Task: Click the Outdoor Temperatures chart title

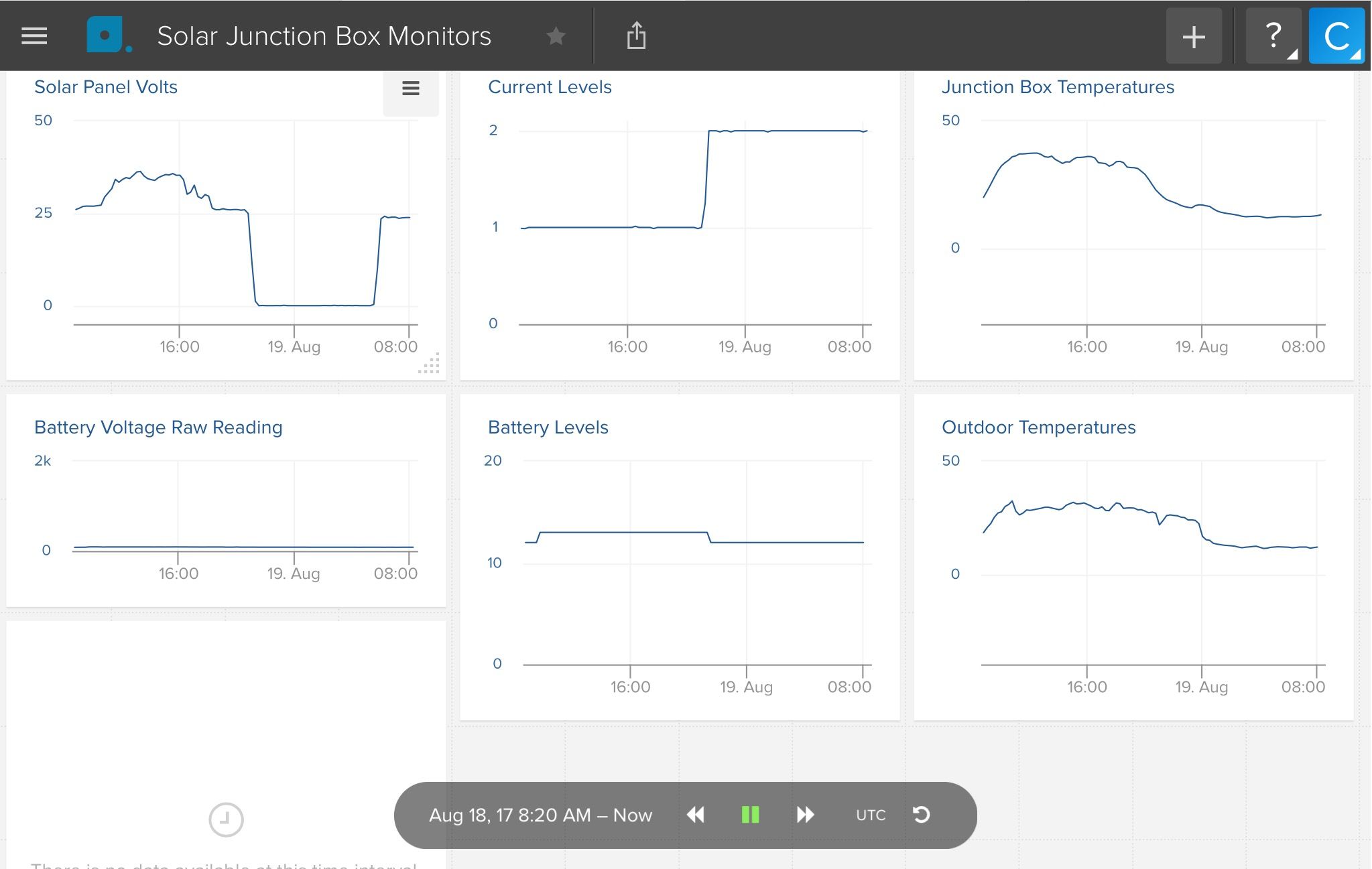Action: tap(1039, 427)
